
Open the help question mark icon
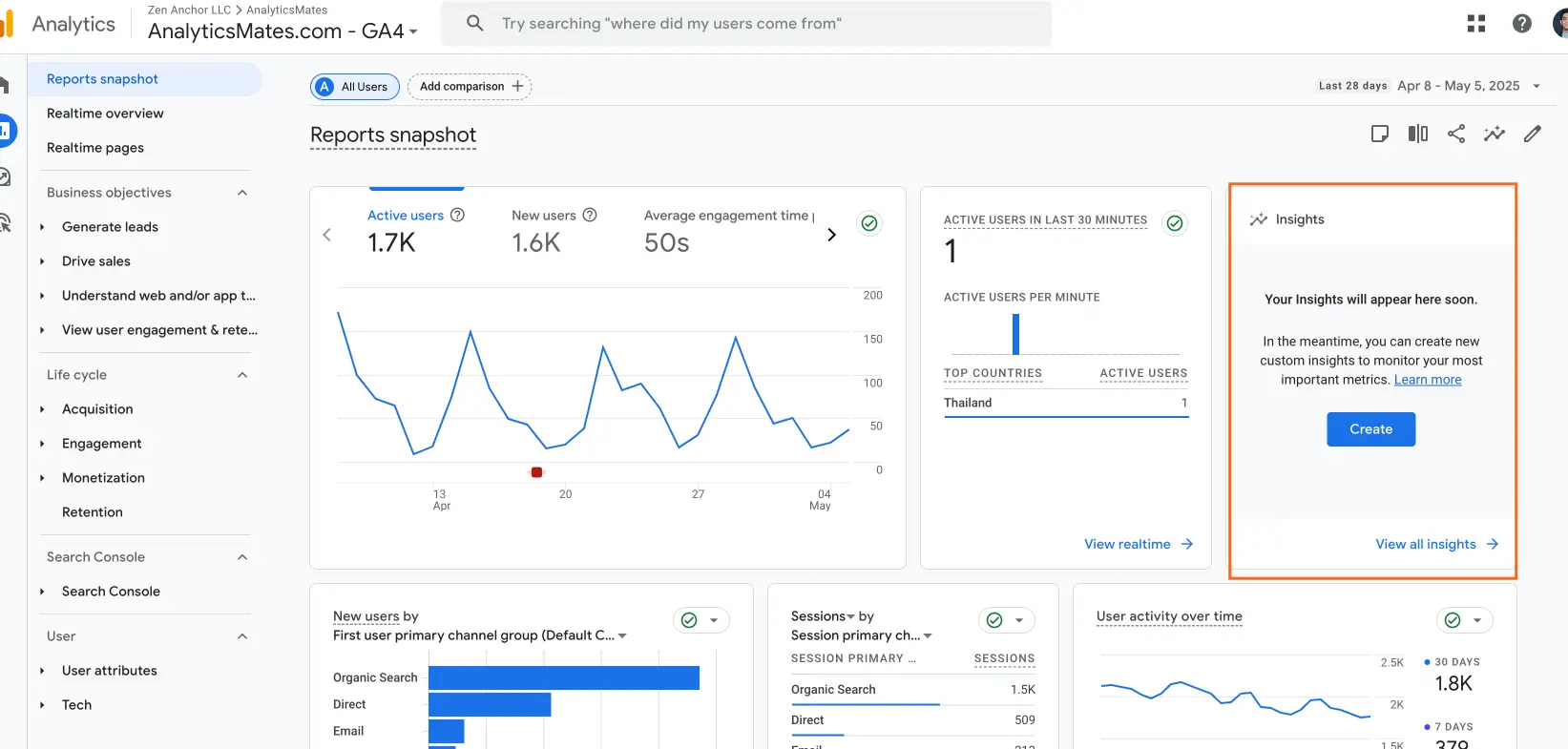coord(1522,24)
